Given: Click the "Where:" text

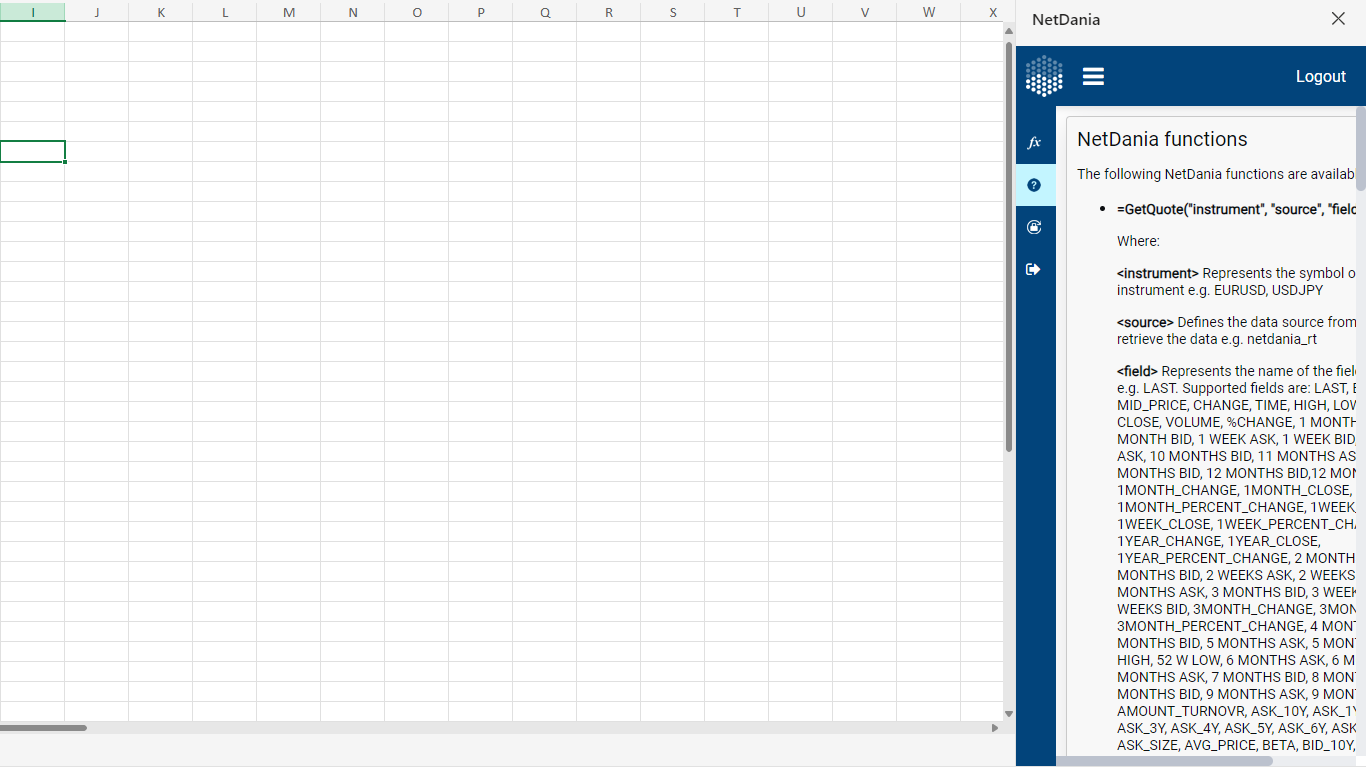Looking at the screenshot, I should pyautogui.click(x=1138, y=241).
